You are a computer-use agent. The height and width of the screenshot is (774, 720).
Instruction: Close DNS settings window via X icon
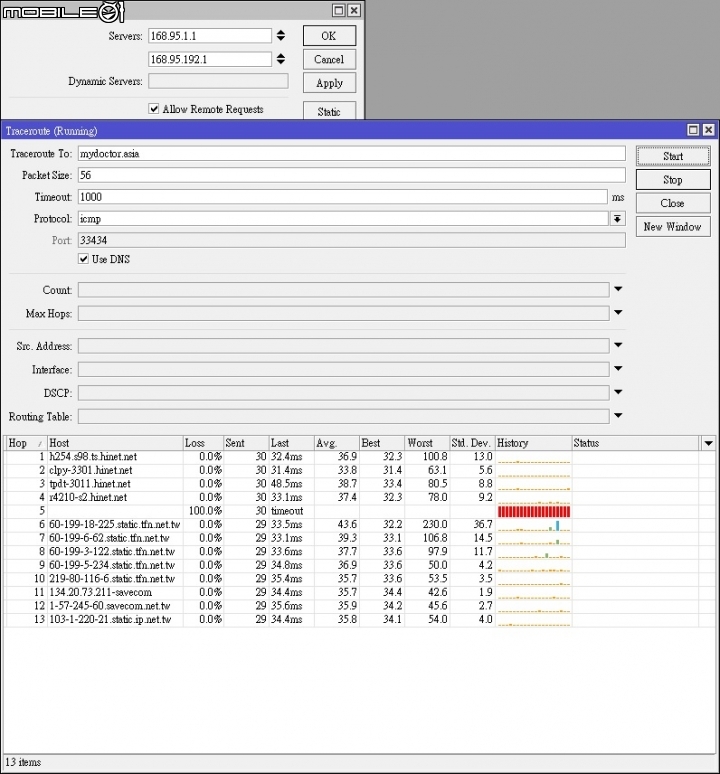pos(354,10)
